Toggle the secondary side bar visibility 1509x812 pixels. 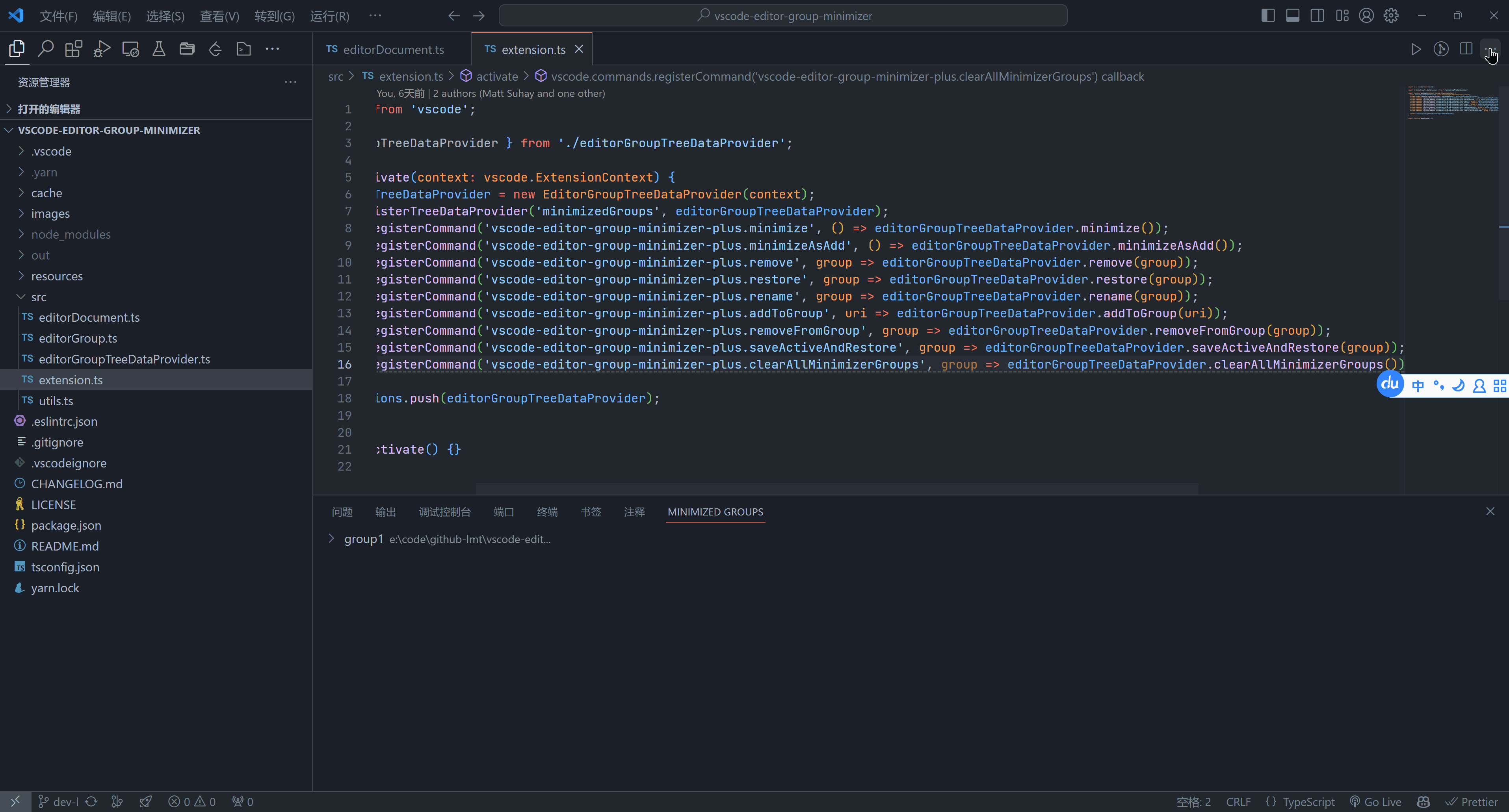click(1318, 16)
